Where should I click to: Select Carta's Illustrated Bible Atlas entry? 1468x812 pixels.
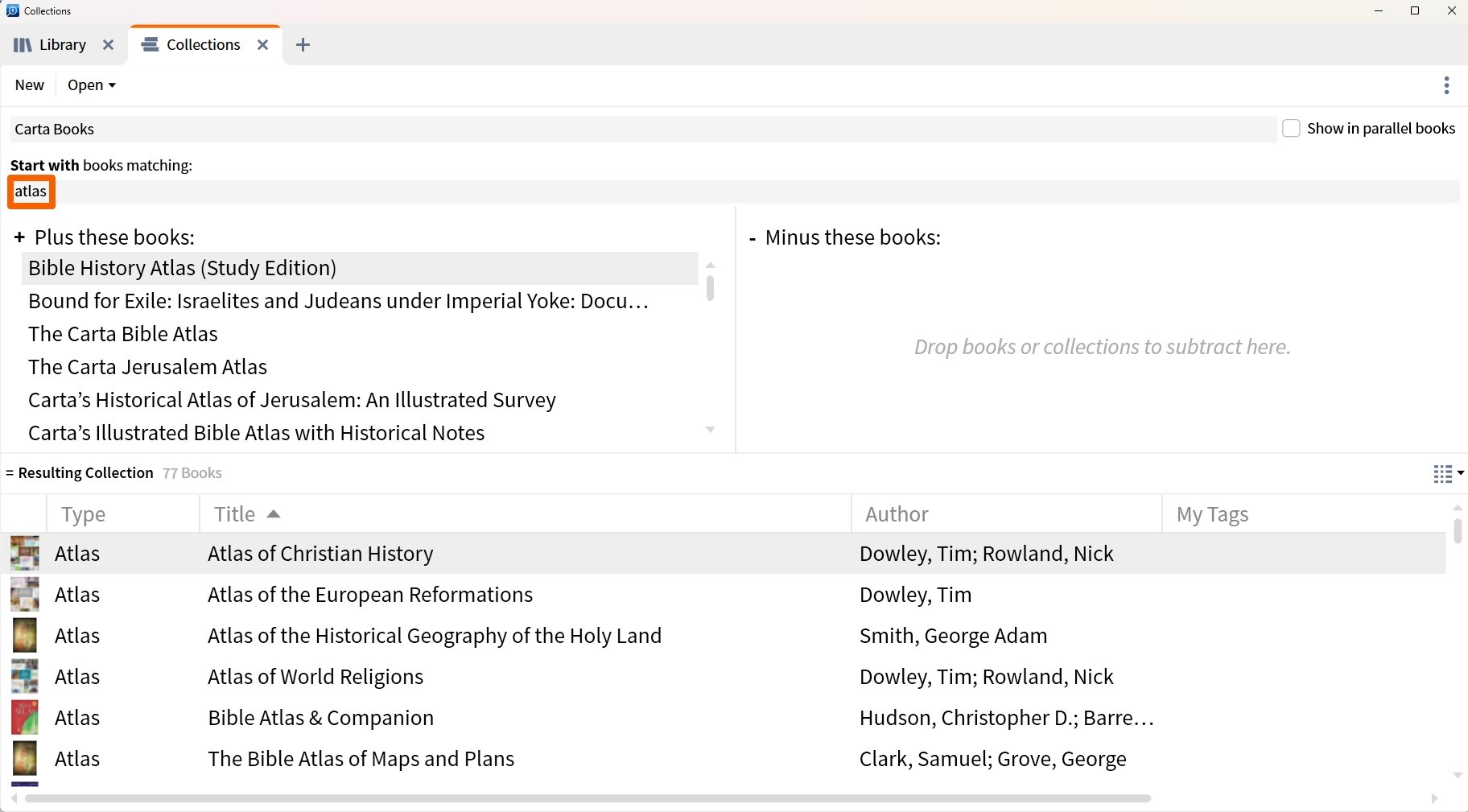tap(360, 433)
